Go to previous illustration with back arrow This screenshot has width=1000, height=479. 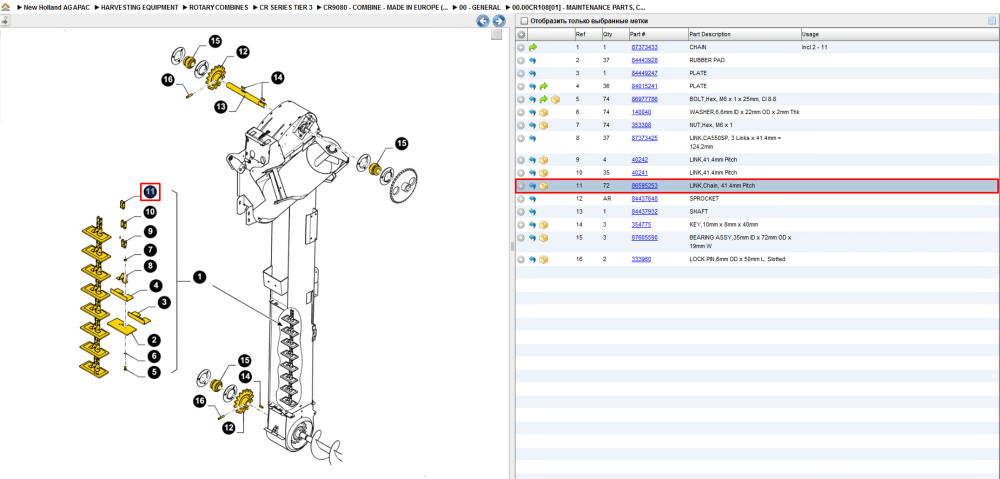483,21
